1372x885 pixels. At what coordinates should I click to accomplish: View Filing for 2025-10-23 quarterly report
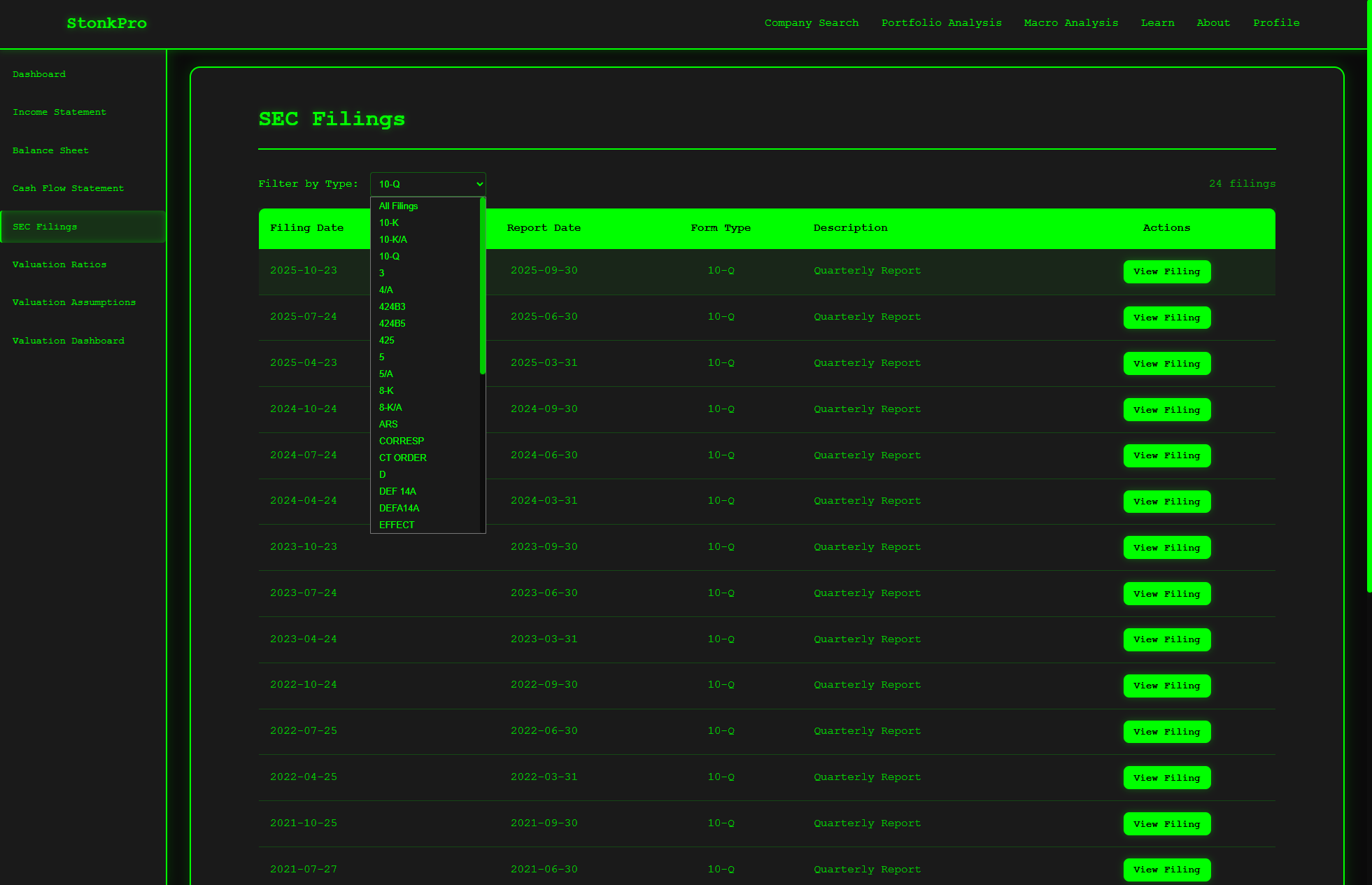[x=1166, y=271]
